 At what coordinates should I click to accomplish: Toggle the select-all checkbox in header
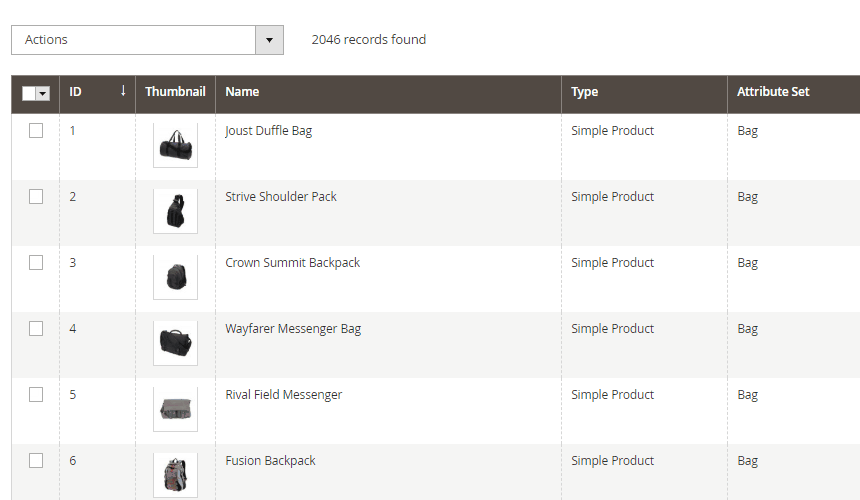29,93
